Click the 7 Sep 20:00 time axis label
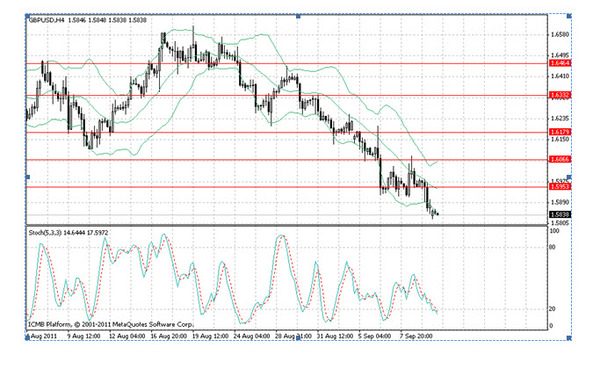 tap(416, 336)
